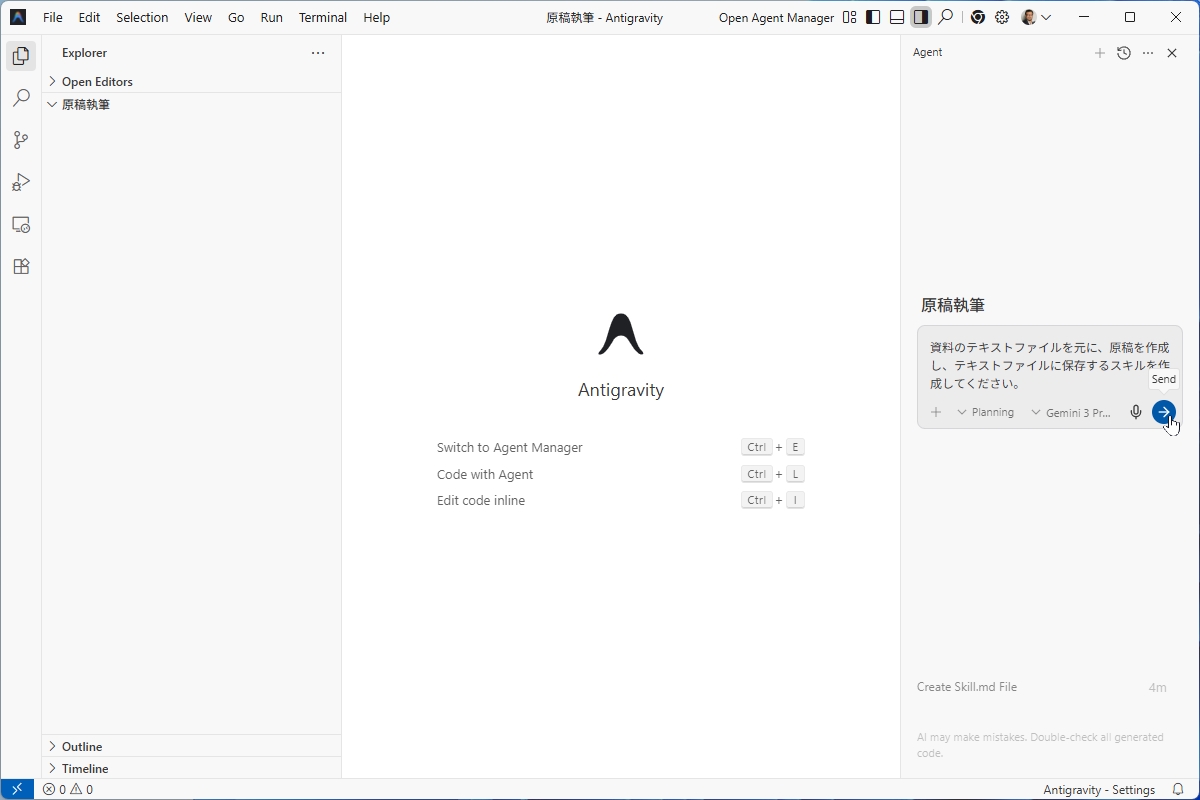Toggle the primary side bar visibility
Image resolution: width=1200 pixels, height=800 pixels.
coord(873,17)
